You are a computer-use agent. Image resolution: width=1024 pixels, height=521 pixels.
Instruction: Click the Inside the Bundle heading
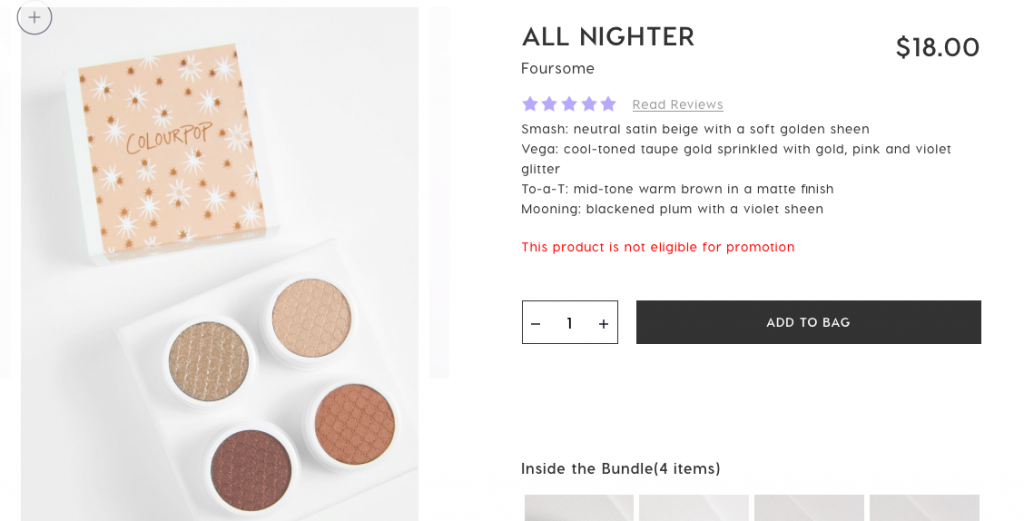[620, 468]
